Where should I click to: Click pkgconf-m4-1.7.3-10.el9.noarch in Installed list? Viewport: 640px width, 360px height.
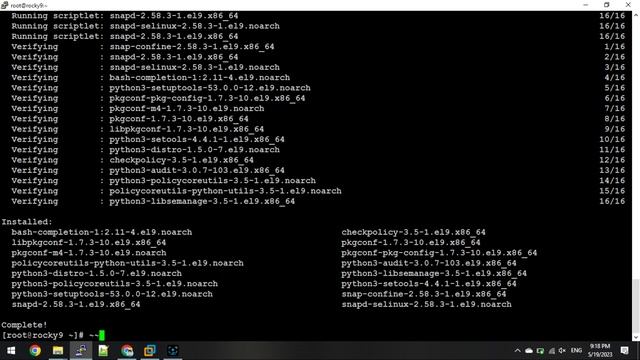pyautogui.click(x=89, y=253)
